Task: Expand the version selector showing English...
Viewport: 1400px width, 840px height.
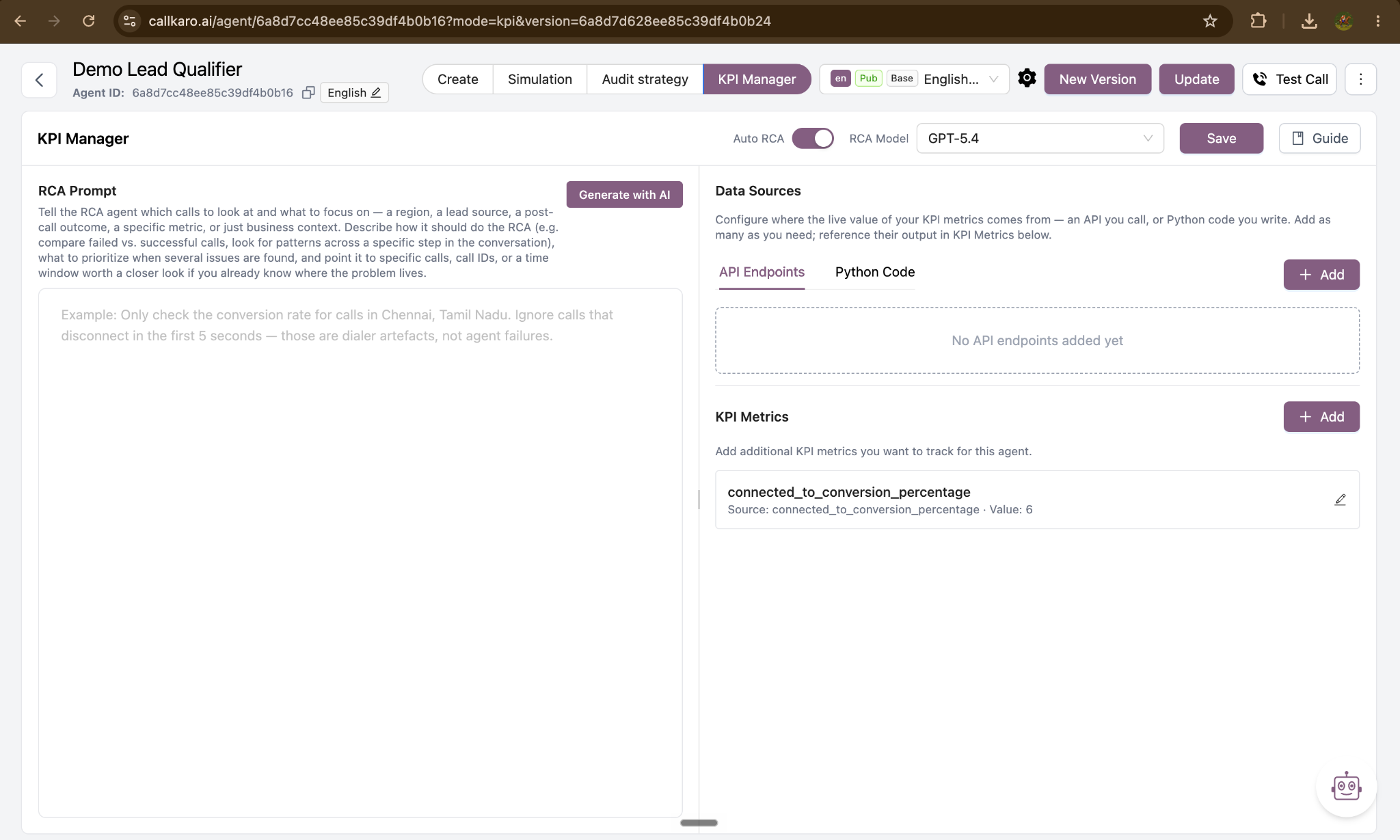Action: [914, 79]
